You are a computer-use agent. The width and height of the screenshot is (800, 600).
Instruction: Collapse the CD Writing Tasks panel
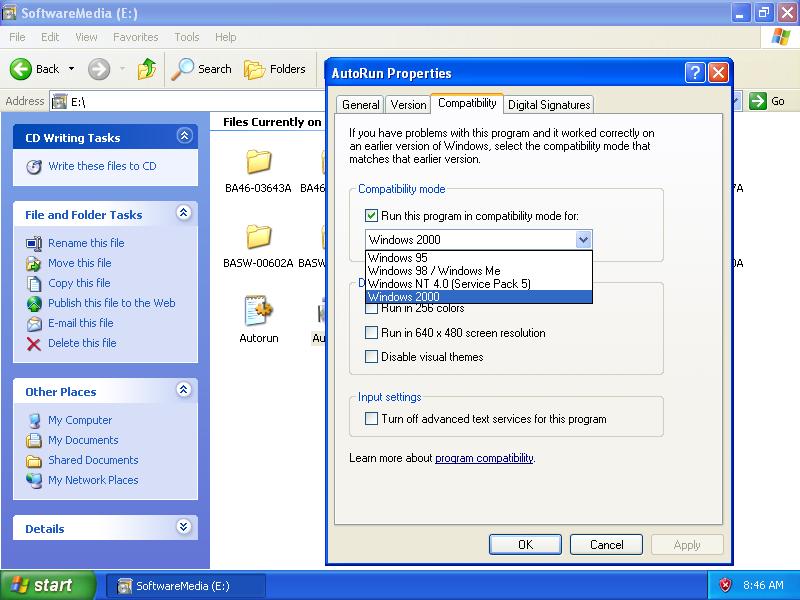click(x=184, y=136)
